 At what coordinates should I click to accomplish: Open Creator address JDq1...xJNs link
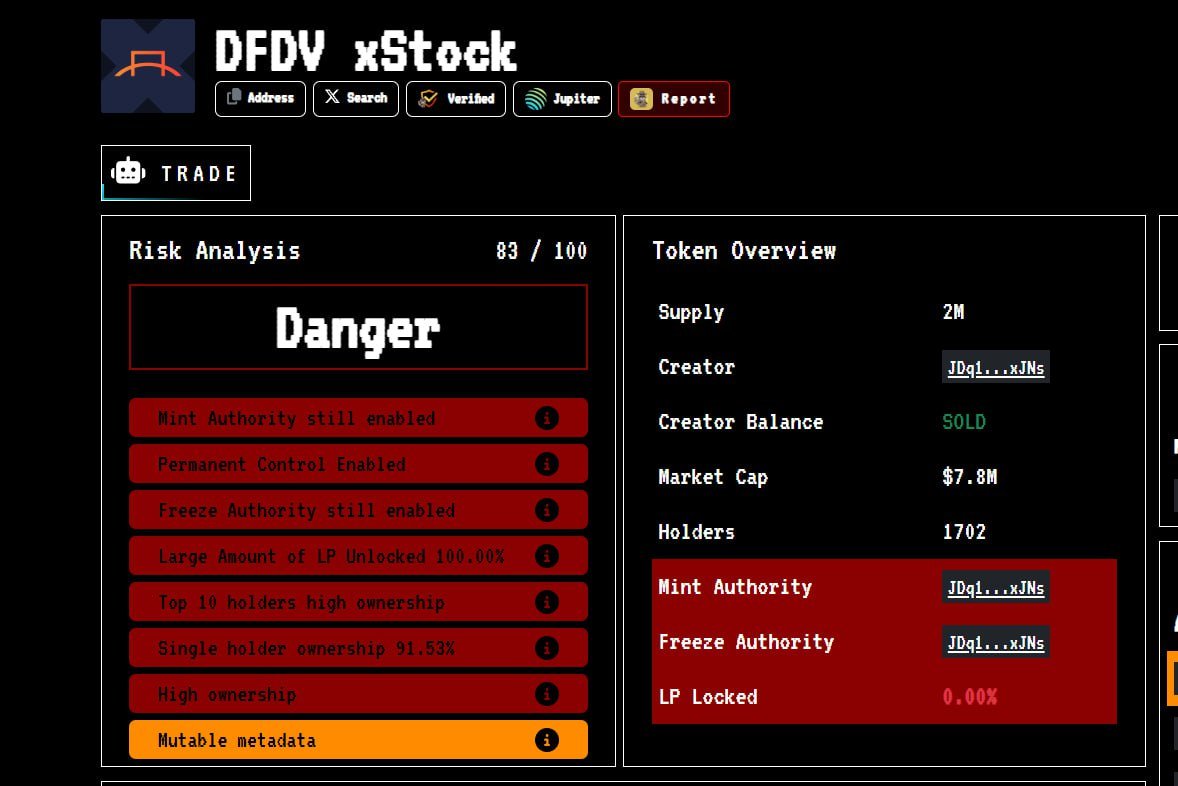995,367
